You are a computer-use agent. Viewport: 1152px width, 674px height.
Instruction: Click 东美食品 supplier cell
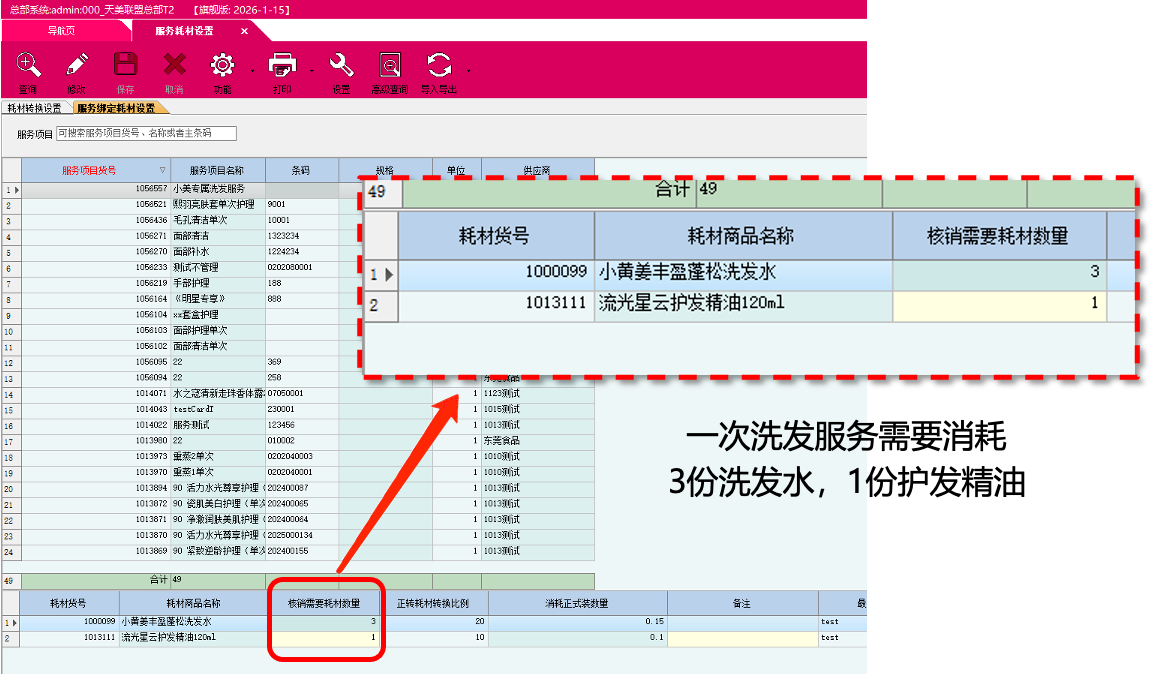[x=537, y=440]
